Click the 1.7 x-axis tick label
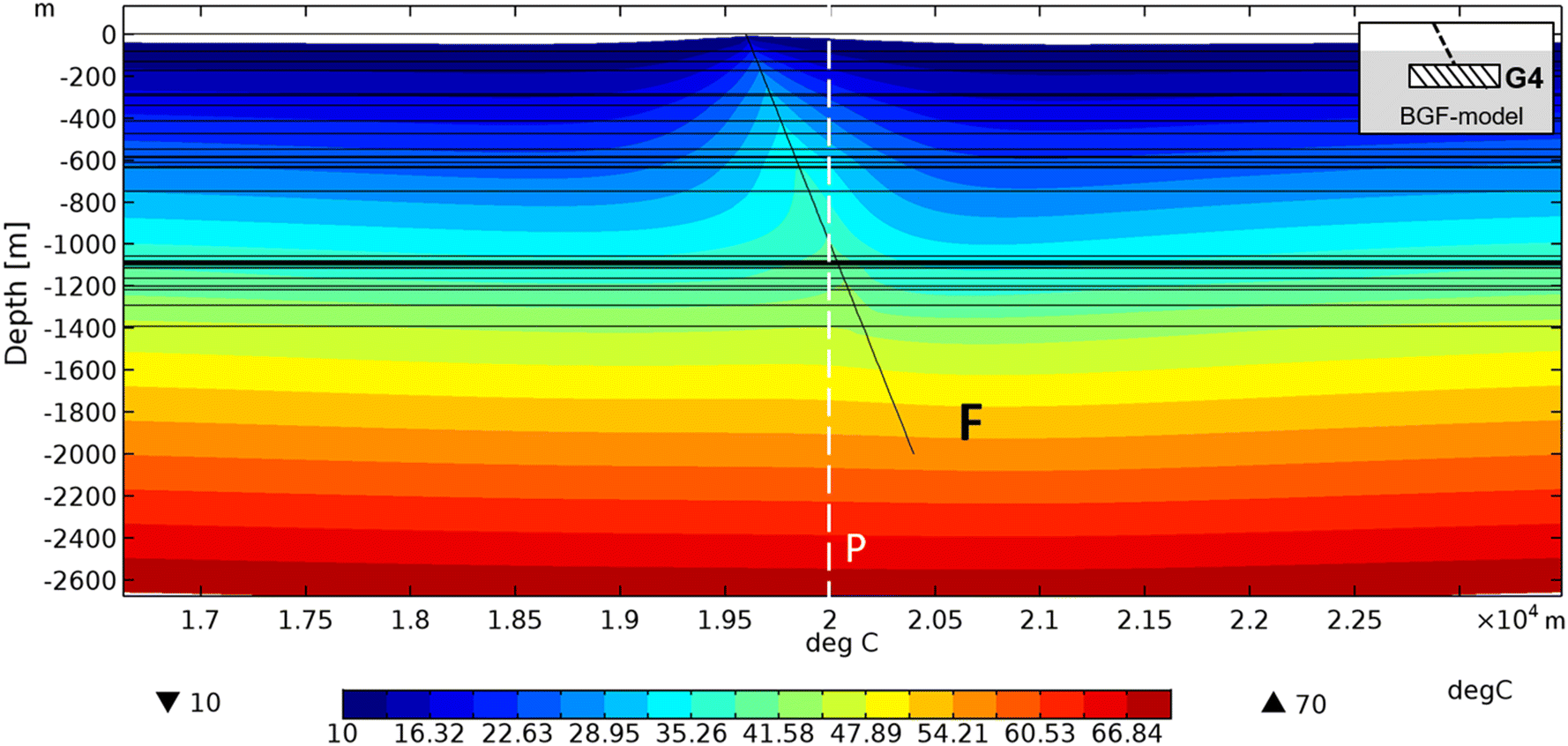This screenshot has width=1568, height=746. (200, 621)
